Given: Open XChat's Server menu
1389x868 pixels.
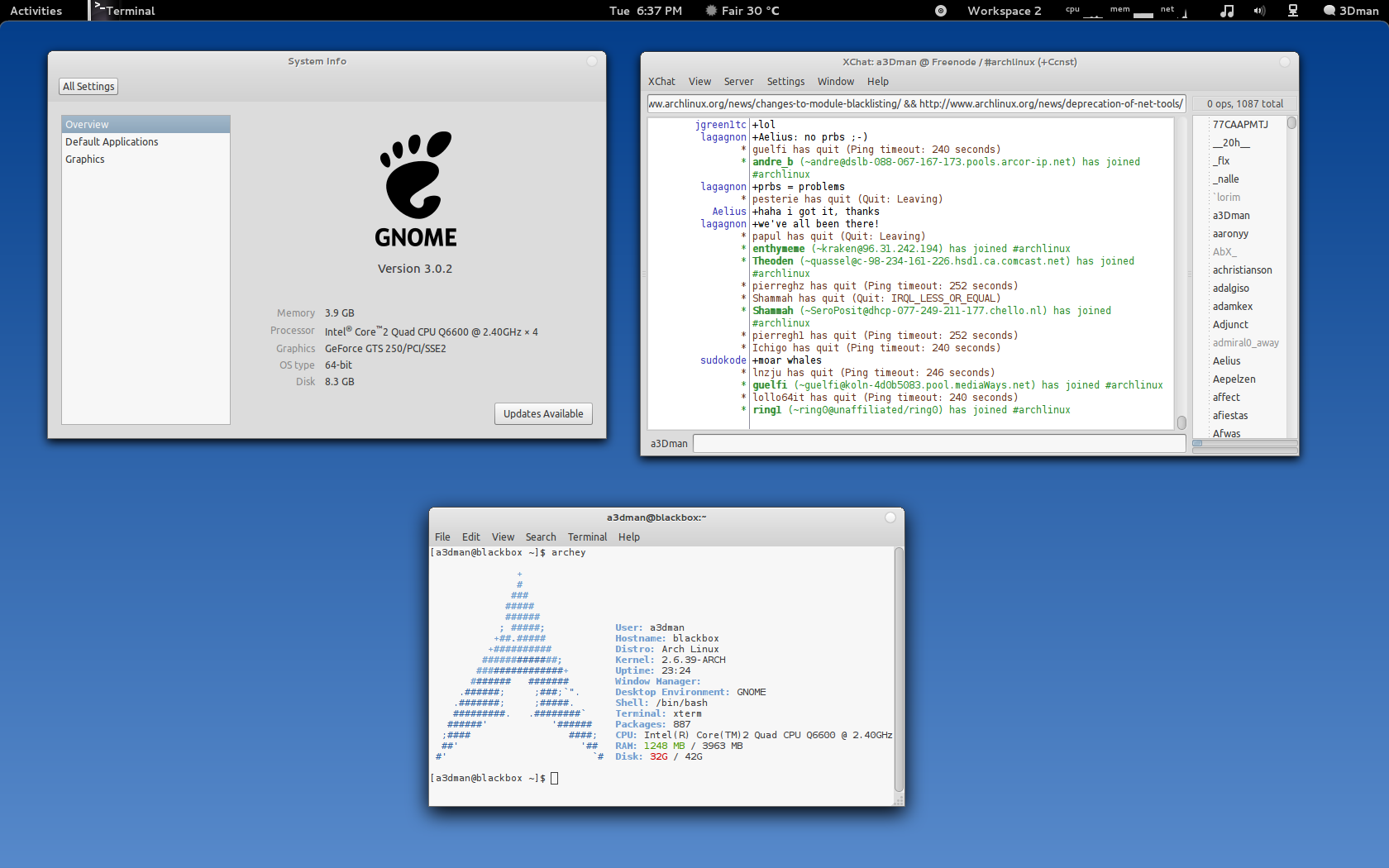Looking at the screenshot, I should pos(738,81).
